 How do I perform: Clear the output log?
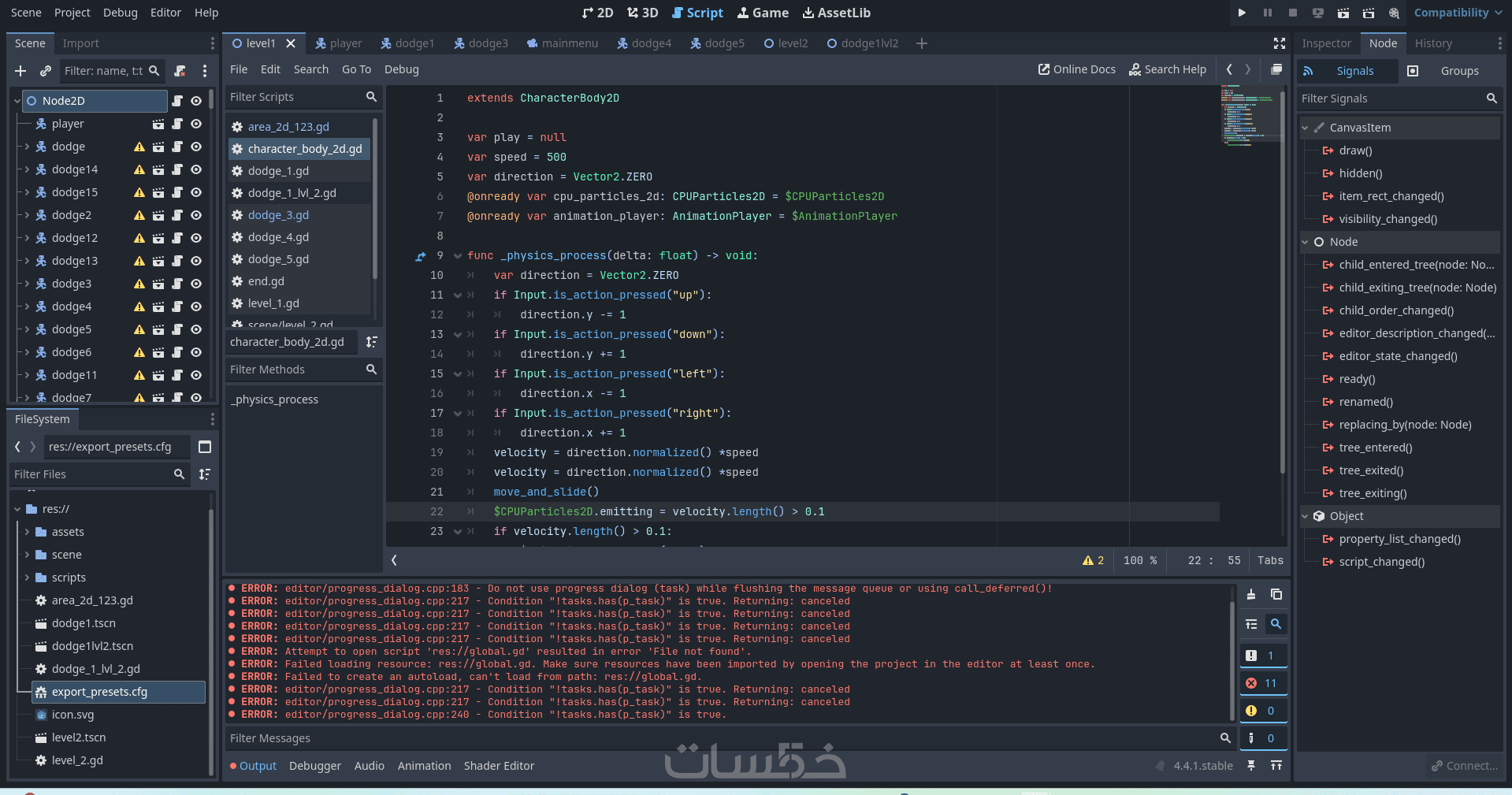coord(1250,595)
